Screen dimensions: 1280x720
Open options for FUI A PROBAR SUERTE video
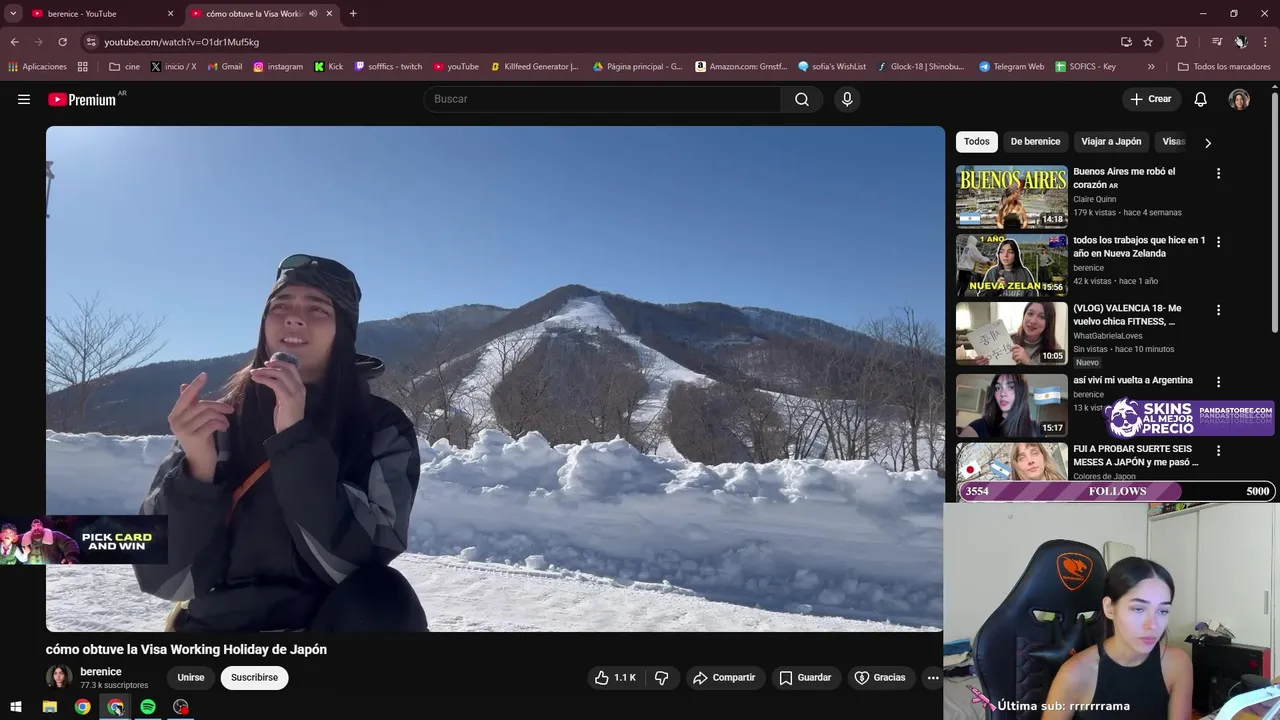point(1218,451)
